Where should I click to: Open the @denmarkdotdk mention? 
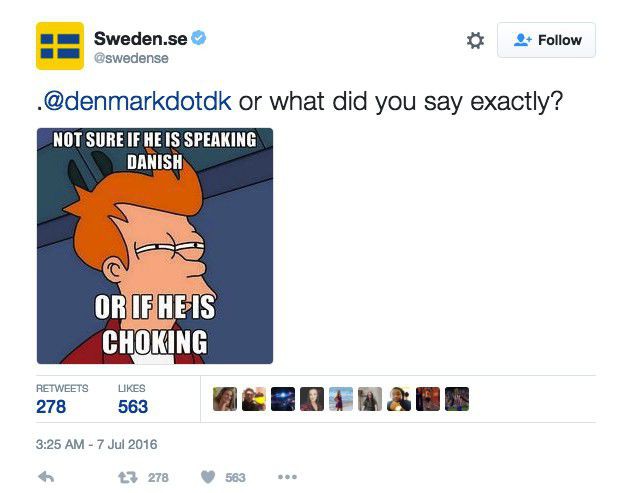coord(138,102)
